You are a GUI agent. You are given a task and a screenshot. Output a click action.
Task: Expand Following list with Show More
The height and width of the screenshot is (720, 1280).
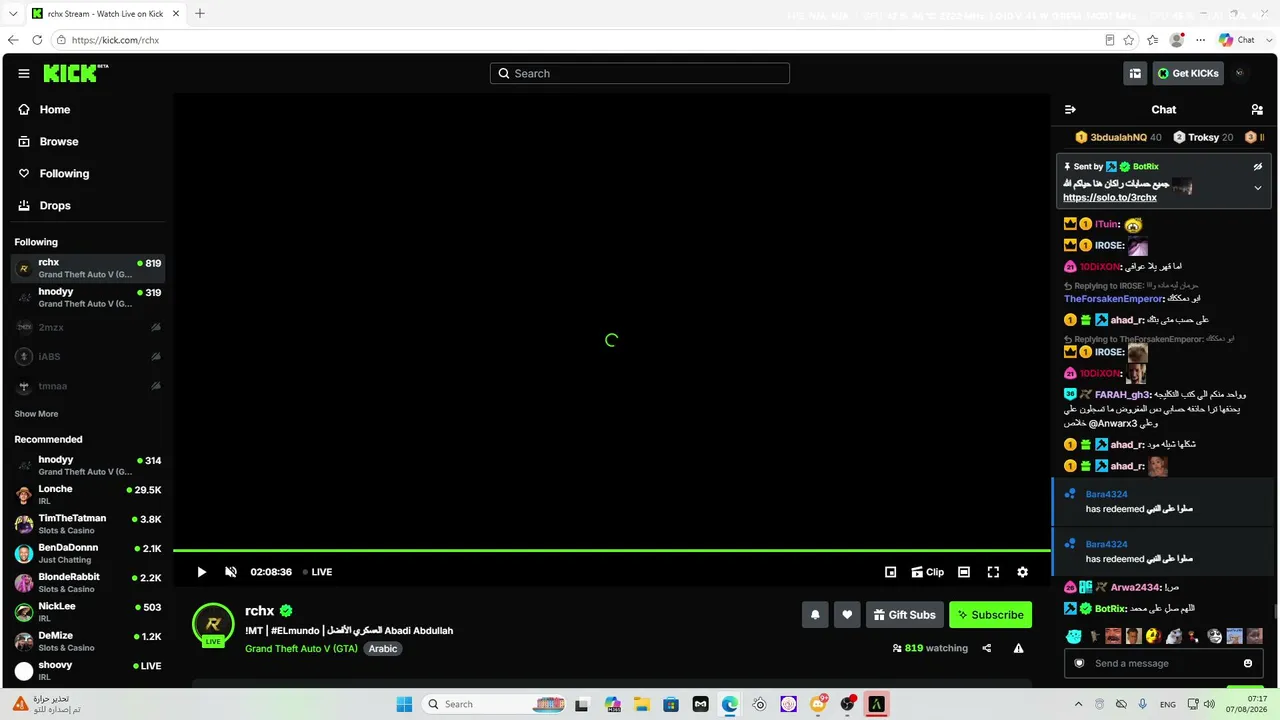click(36, 414)
